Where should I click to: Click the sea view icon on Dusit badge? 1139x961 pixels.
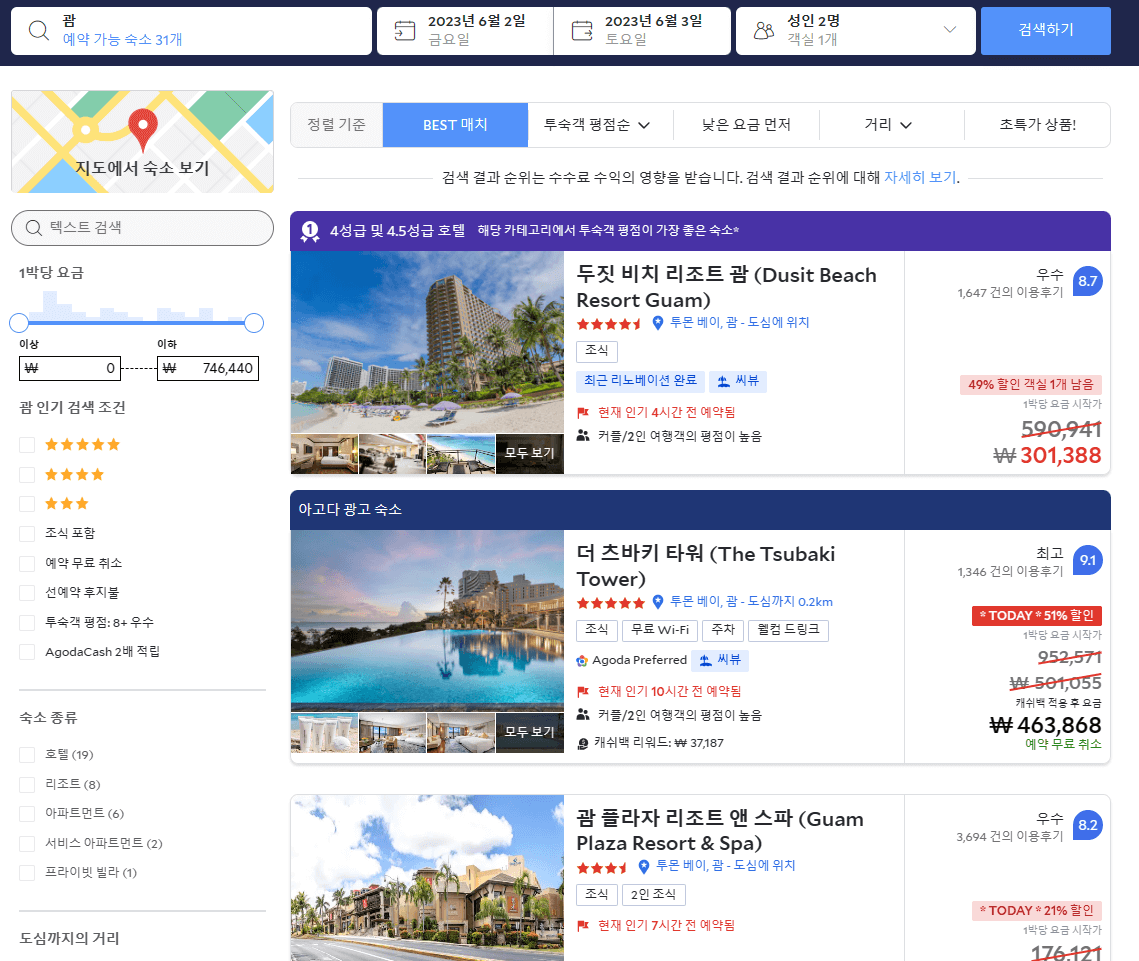coord(723,381)
